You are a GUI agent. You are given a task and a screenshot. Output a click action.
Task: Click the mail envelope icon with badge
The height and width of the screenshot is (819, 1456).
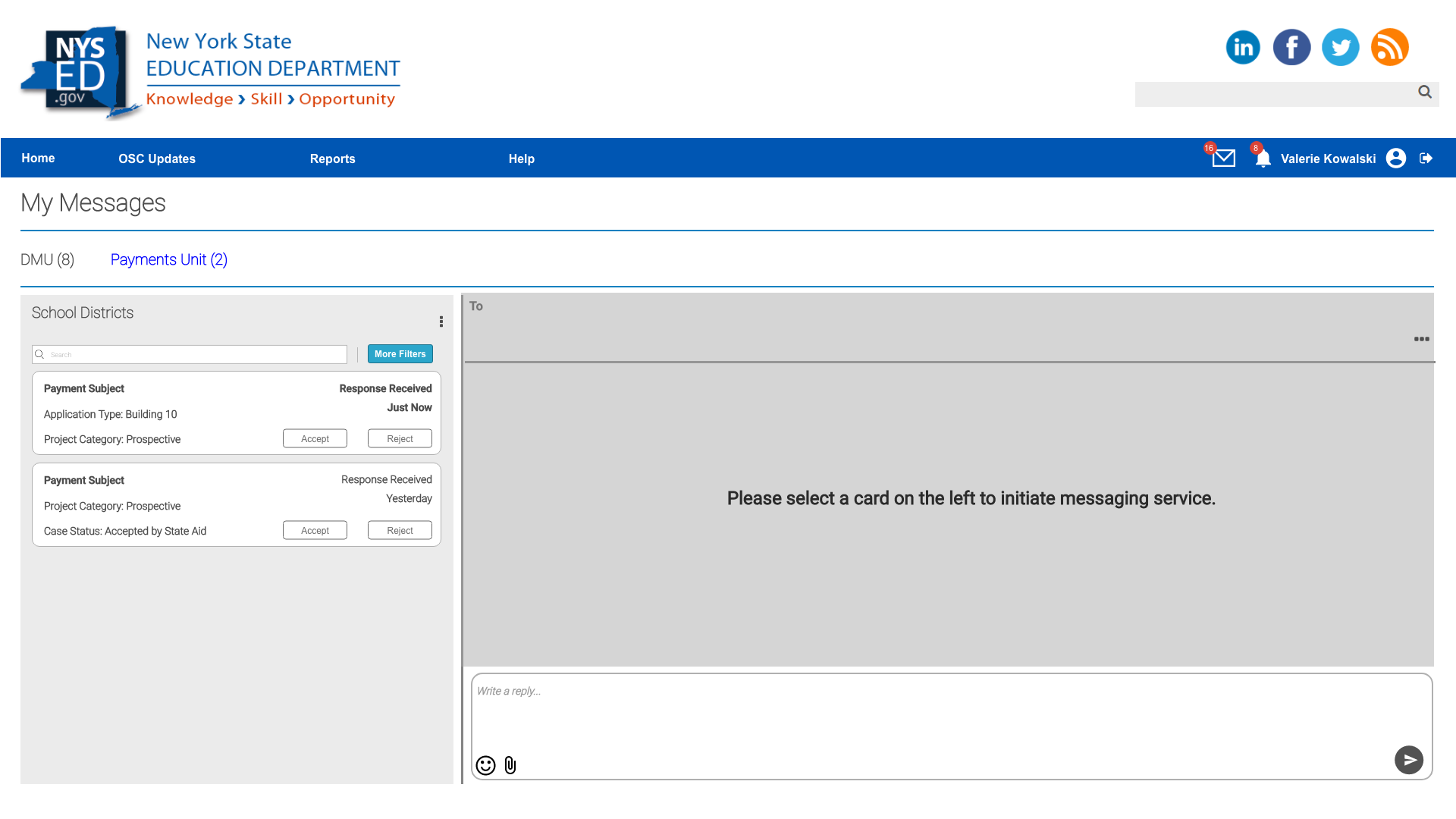coord(1223,158)
